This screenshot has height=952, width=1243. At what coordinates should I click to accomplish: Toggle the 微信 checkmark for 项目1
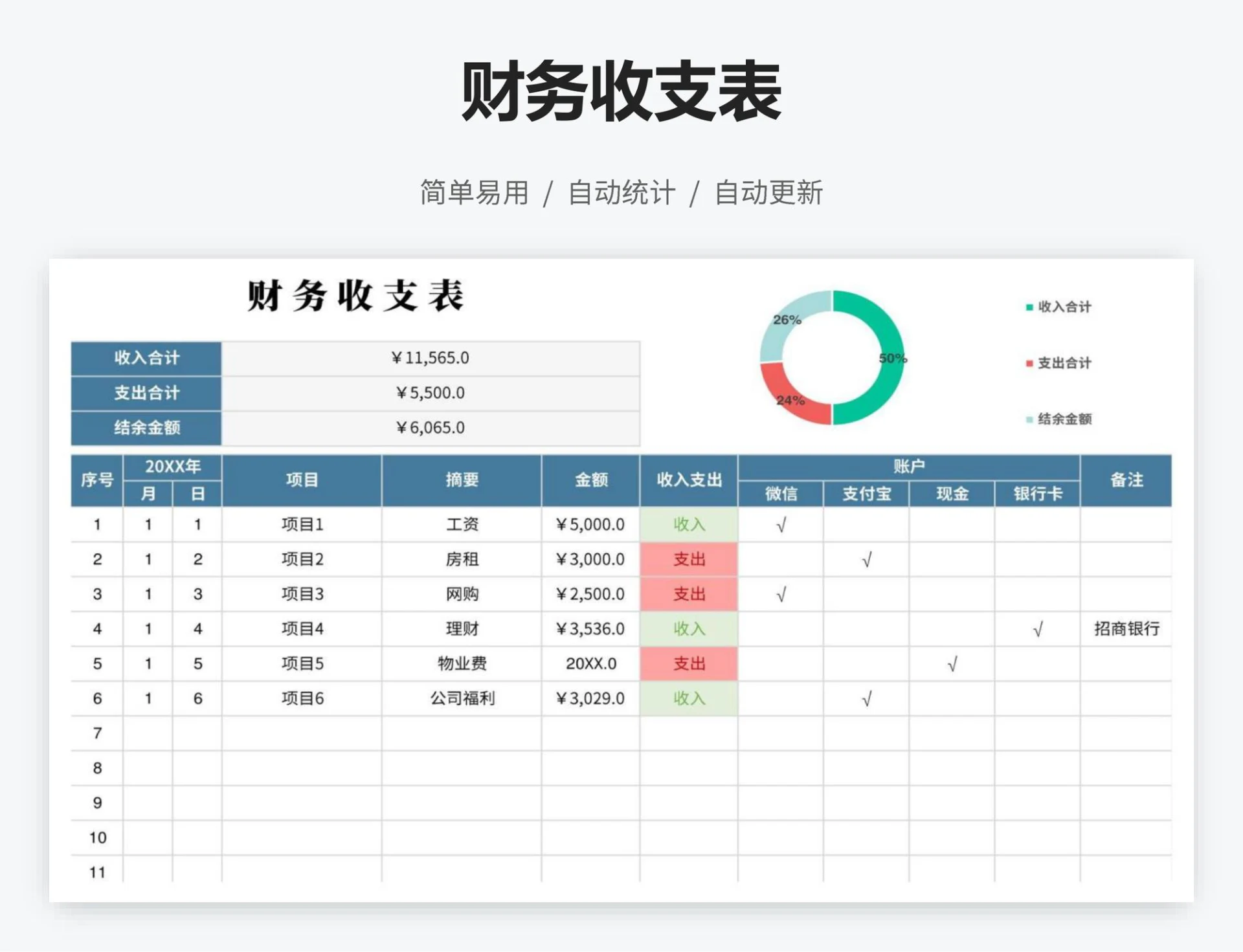coord(781,525)
